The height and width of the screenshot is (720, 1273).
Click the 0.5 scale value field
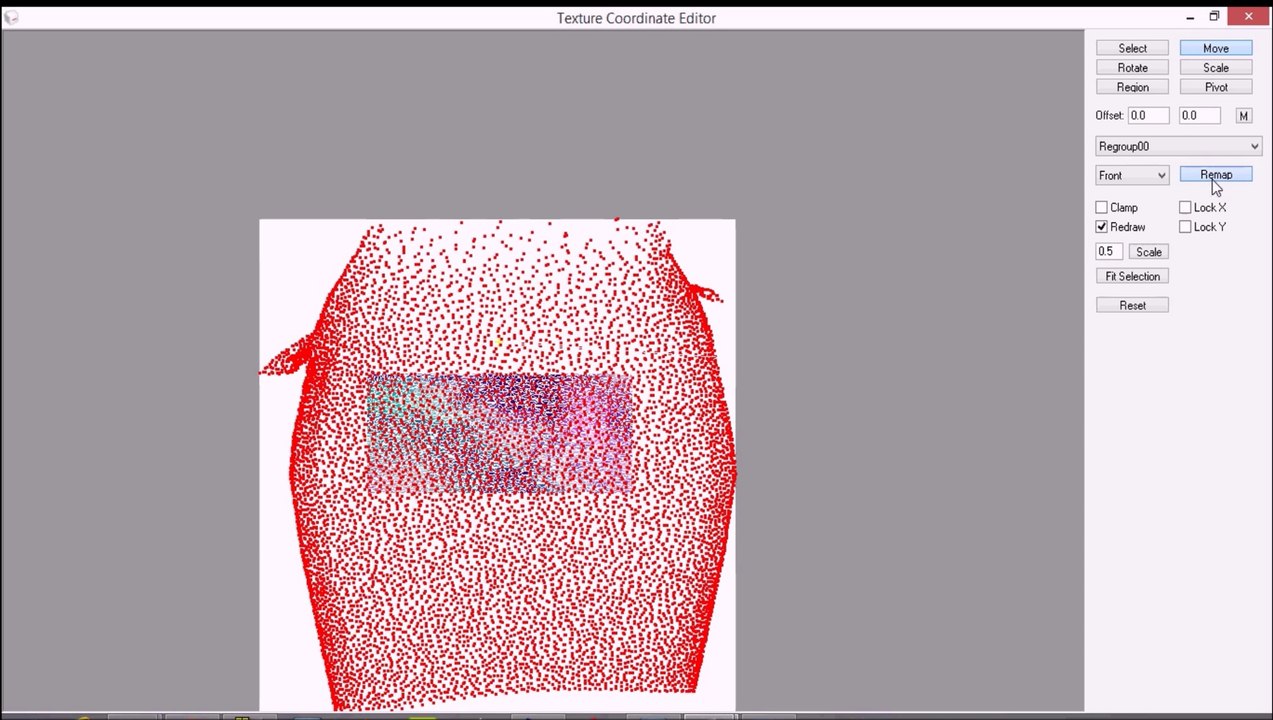coord(1107,252)
